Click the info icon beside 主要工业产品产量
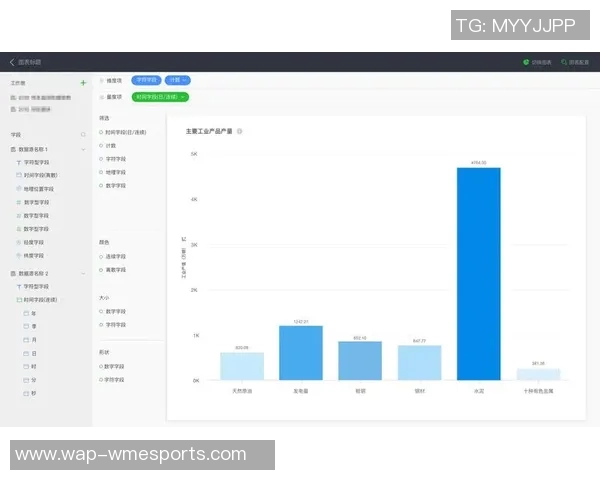 [240, 131]
